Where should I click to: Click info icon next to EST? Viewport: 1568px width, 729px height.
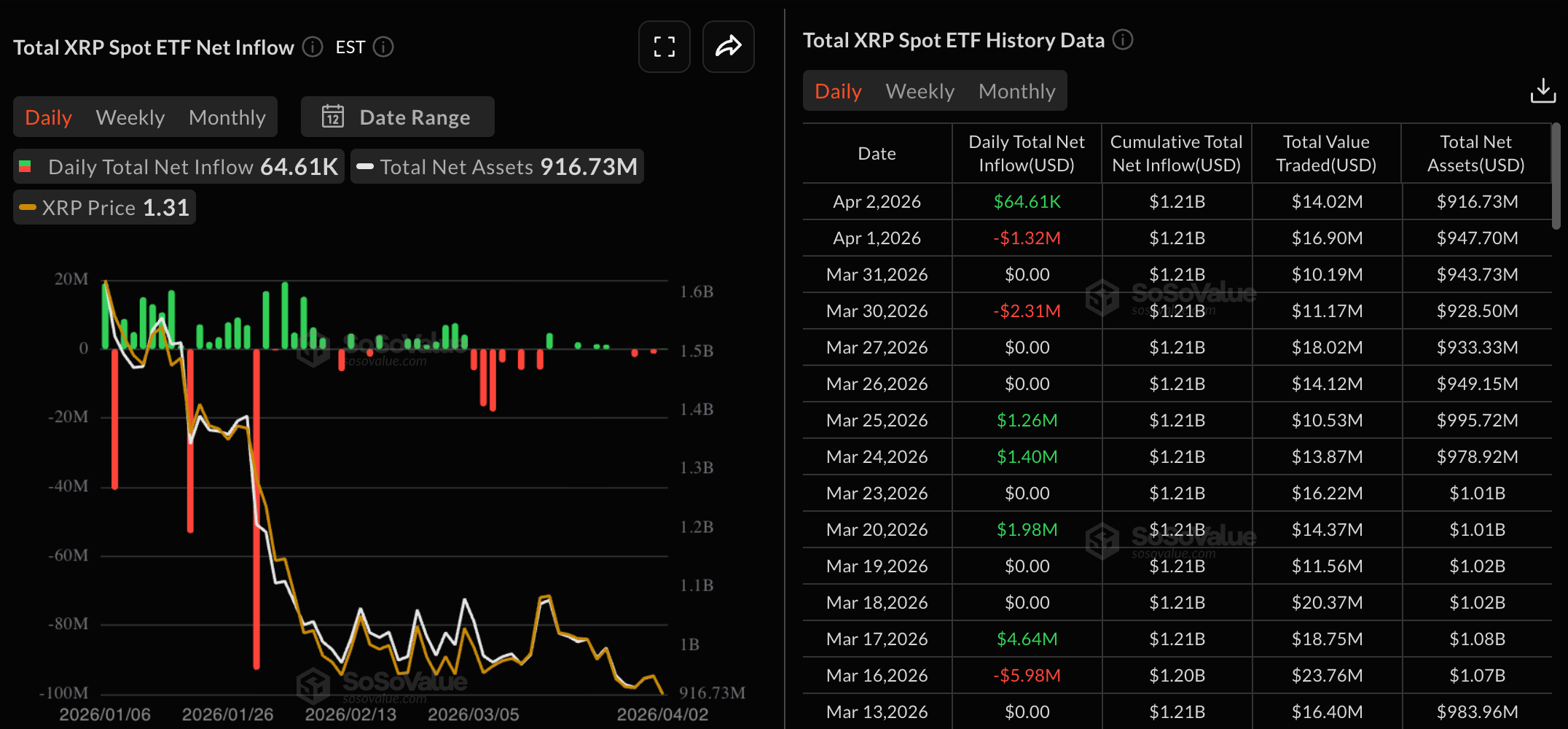point(383,47)
